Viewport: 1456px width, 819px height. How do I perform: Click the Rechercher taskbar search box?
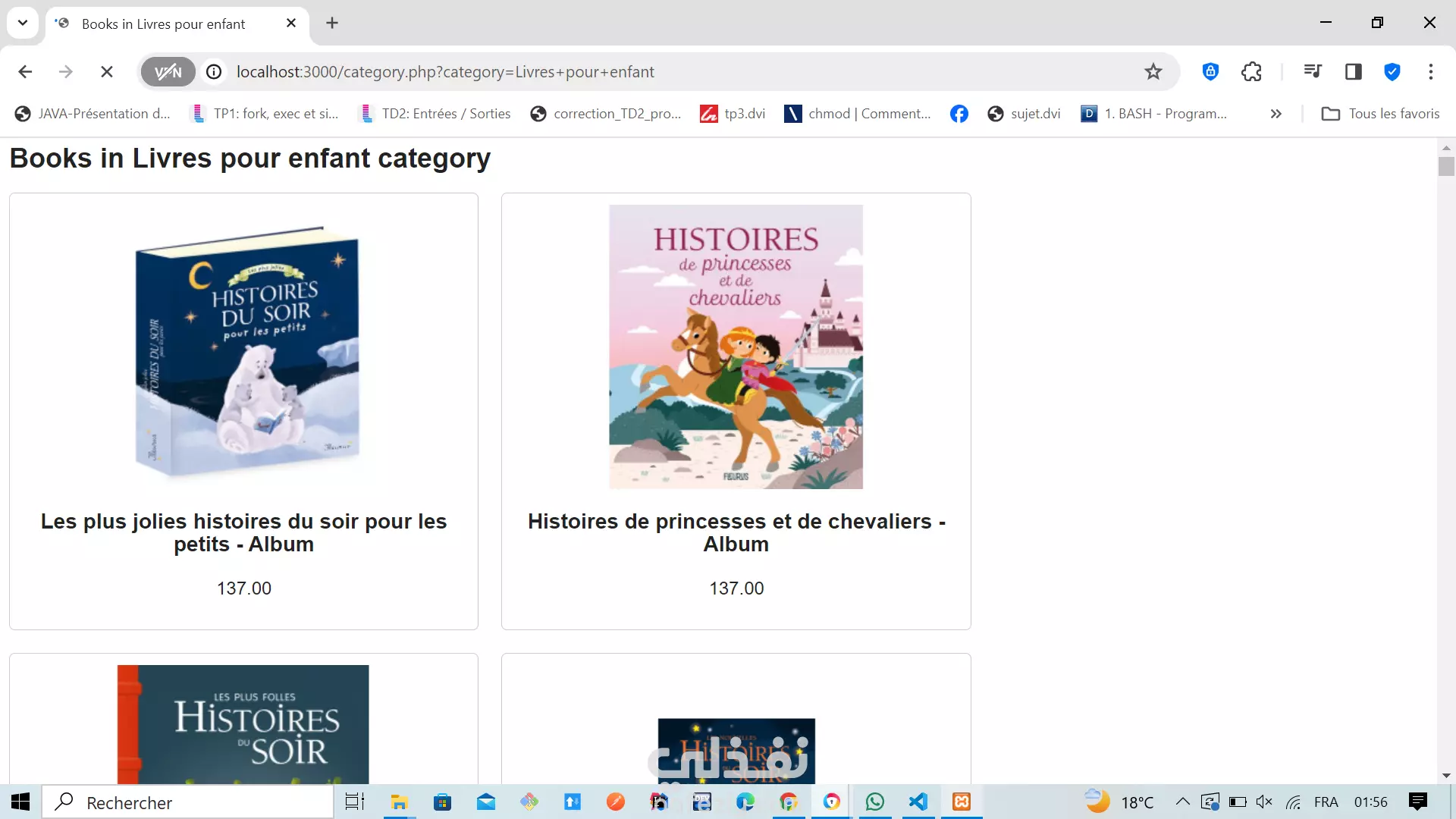coord(187,802)
